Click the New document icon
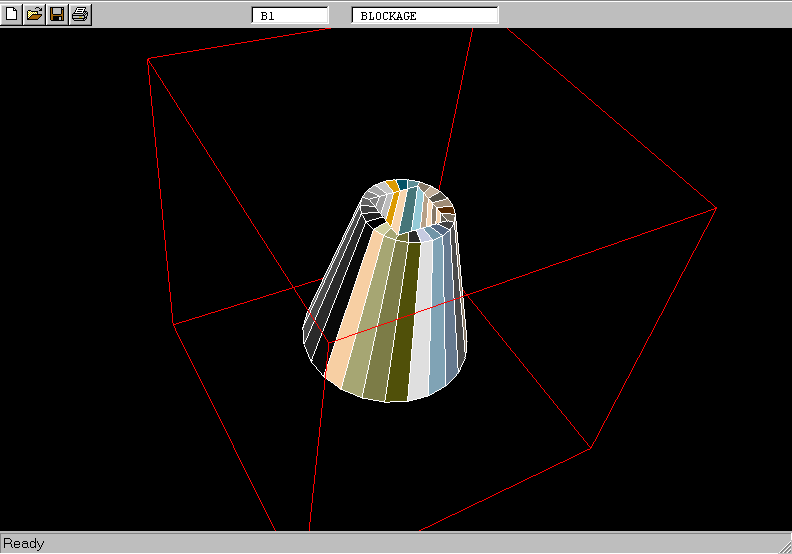792x554 pixels. pos(12,14)
